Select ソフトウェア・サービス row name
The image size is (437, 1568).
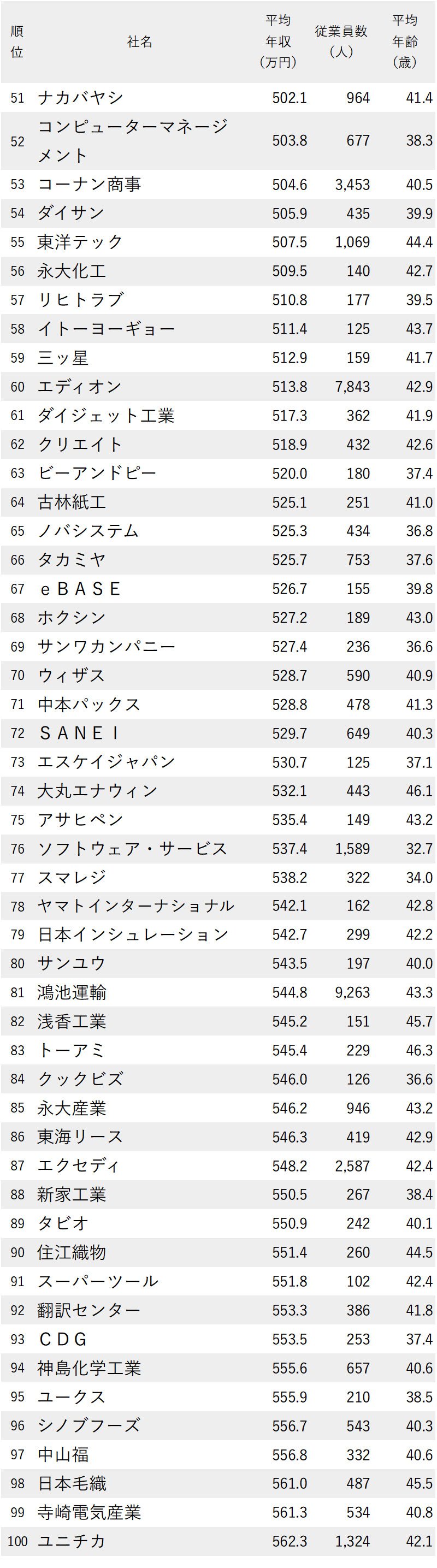coord(132,849)
